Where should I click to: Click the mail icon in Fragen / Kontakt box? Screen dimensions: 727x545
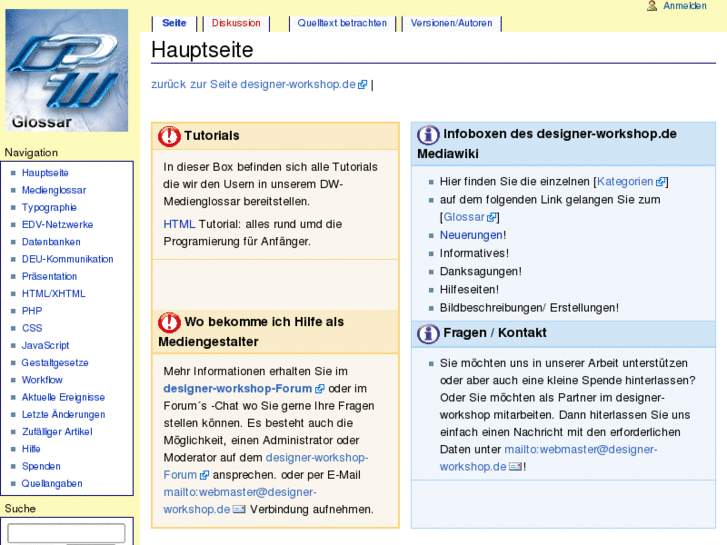click(516, 467)
